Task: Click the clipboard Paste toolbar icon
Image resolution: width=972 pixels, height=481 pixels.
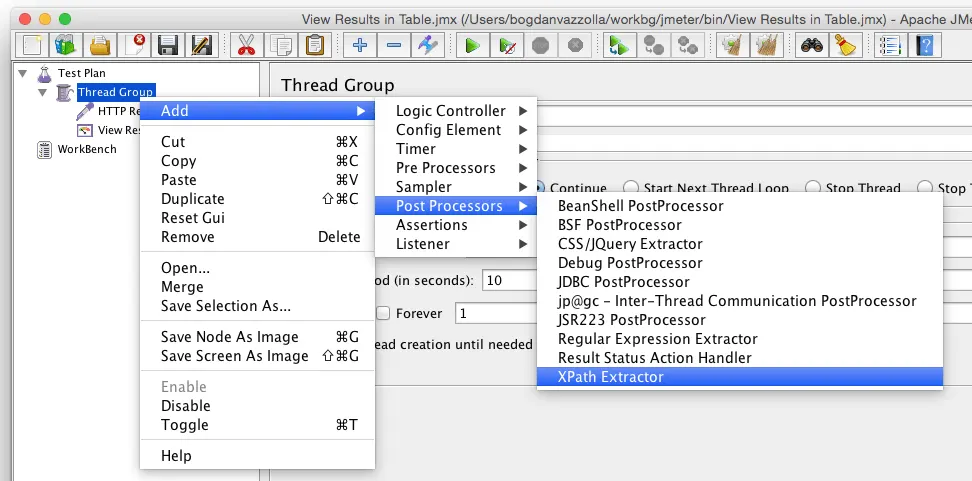Action: pos(314,45)
